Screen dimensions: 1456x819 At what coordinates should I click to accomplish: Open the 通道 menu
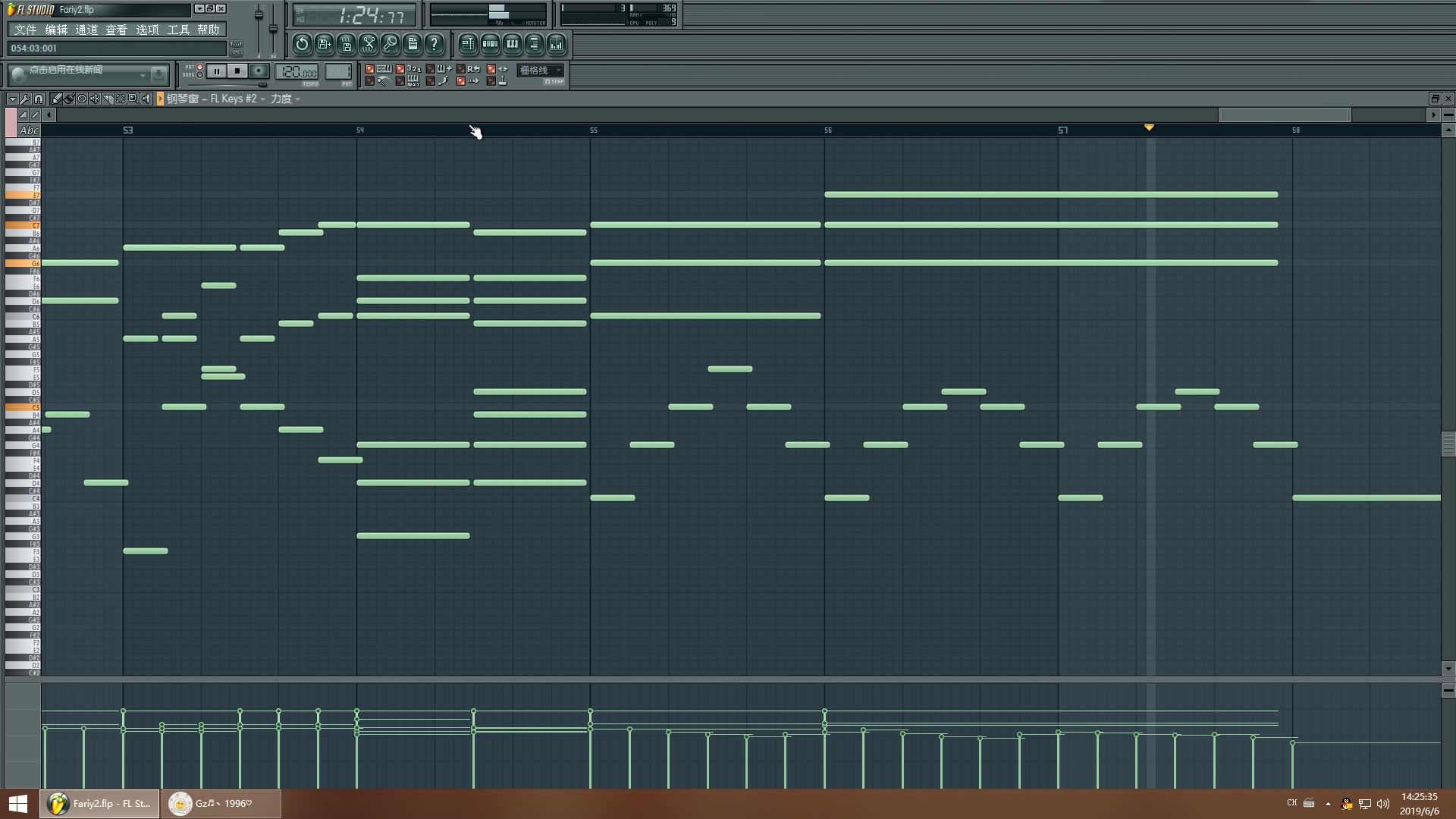pos(86,30)
